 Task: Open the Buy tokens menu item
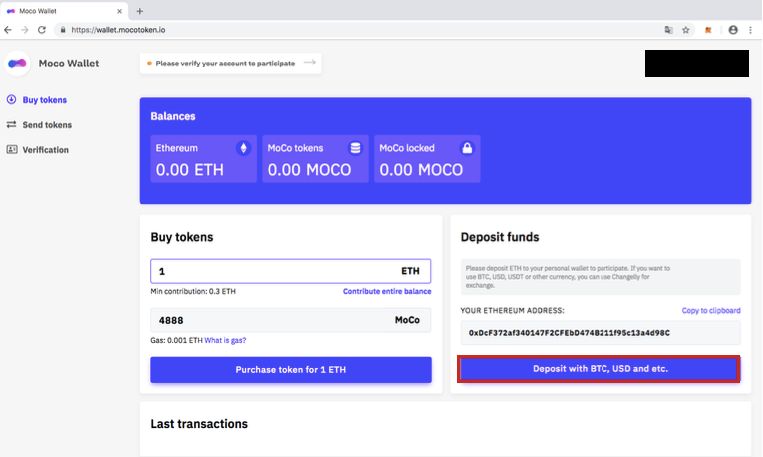pos(45,100)
